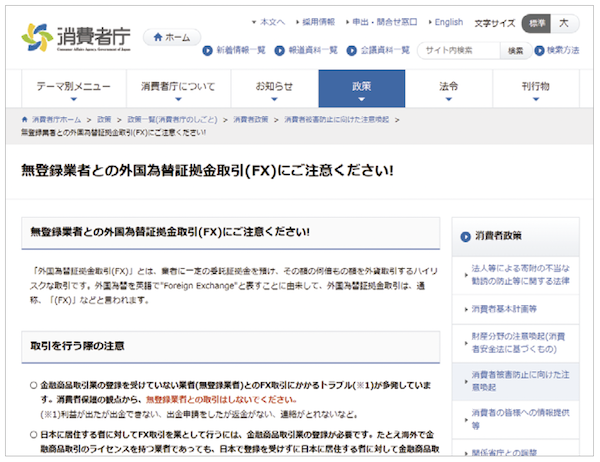
Task: Expand the 消費者庁について menu
Action: tap(178, 88)
